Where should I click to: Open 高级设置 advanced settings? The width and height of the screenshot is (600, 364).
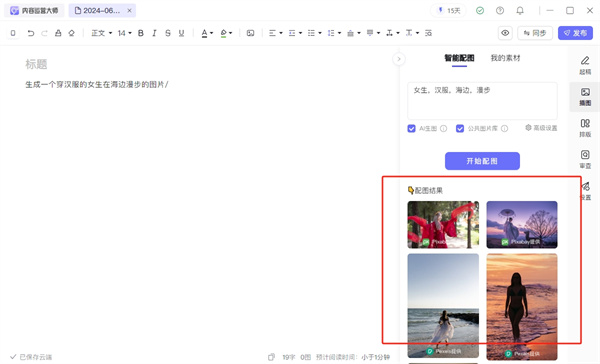point(541,128)
